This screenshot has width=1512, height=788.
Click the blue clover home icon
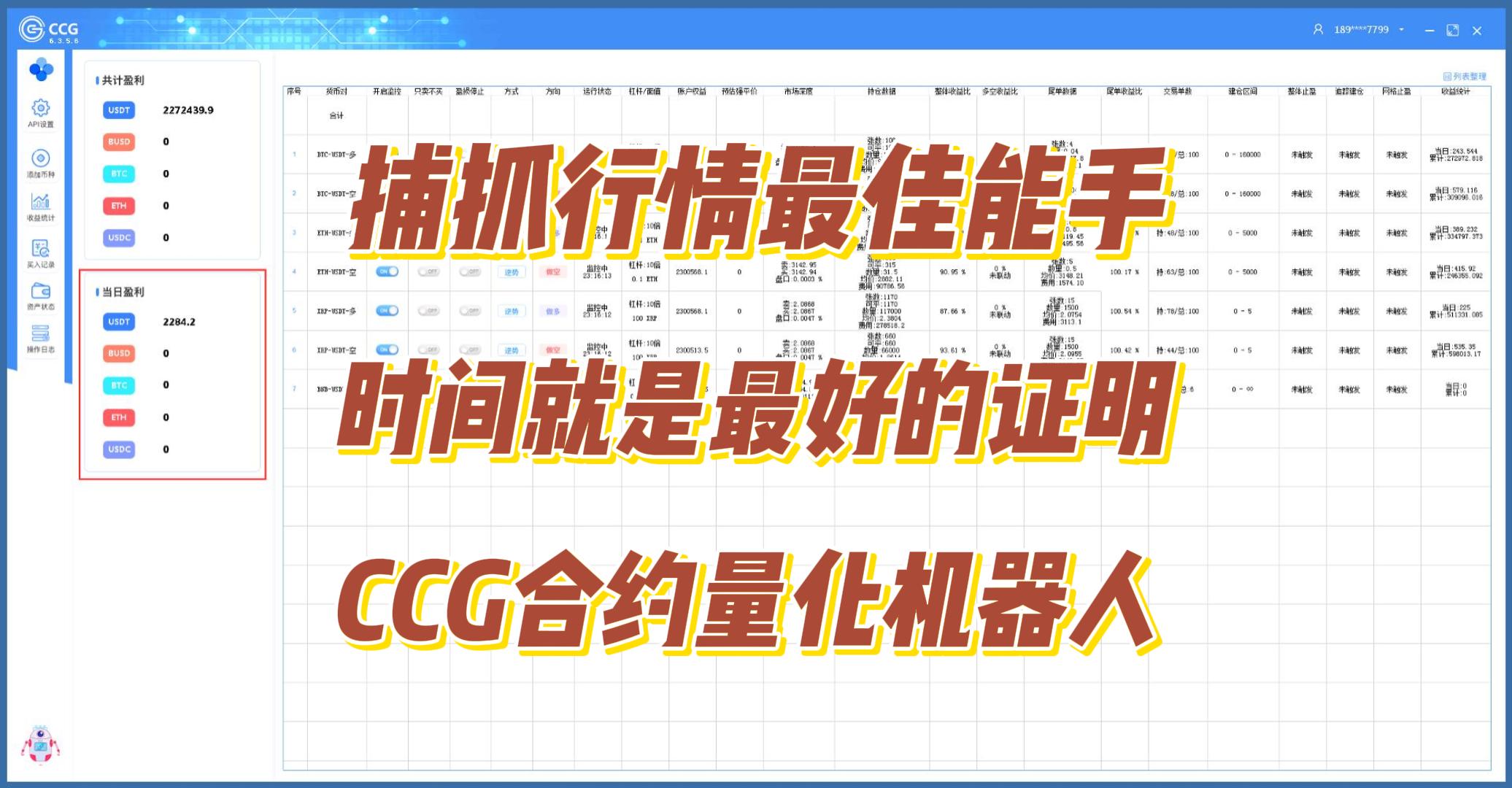[x=41, y=70]
